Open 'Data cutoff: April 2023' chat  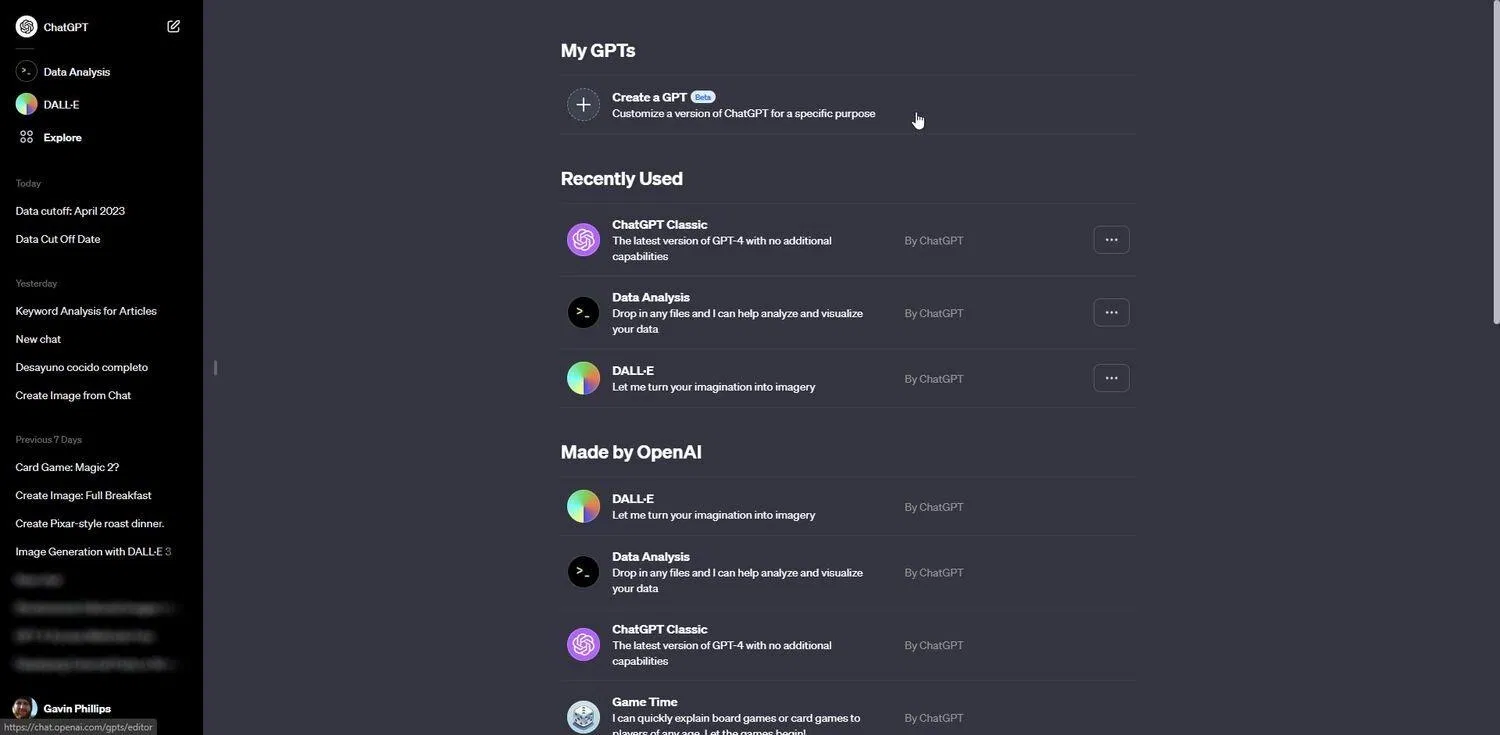point(70,211)
